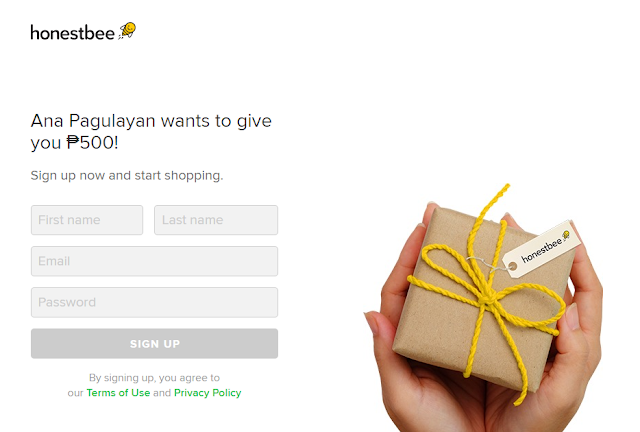Click the punched hole ring on gift tag
This screenshot has height=432, width=640.
click(513, 266)
